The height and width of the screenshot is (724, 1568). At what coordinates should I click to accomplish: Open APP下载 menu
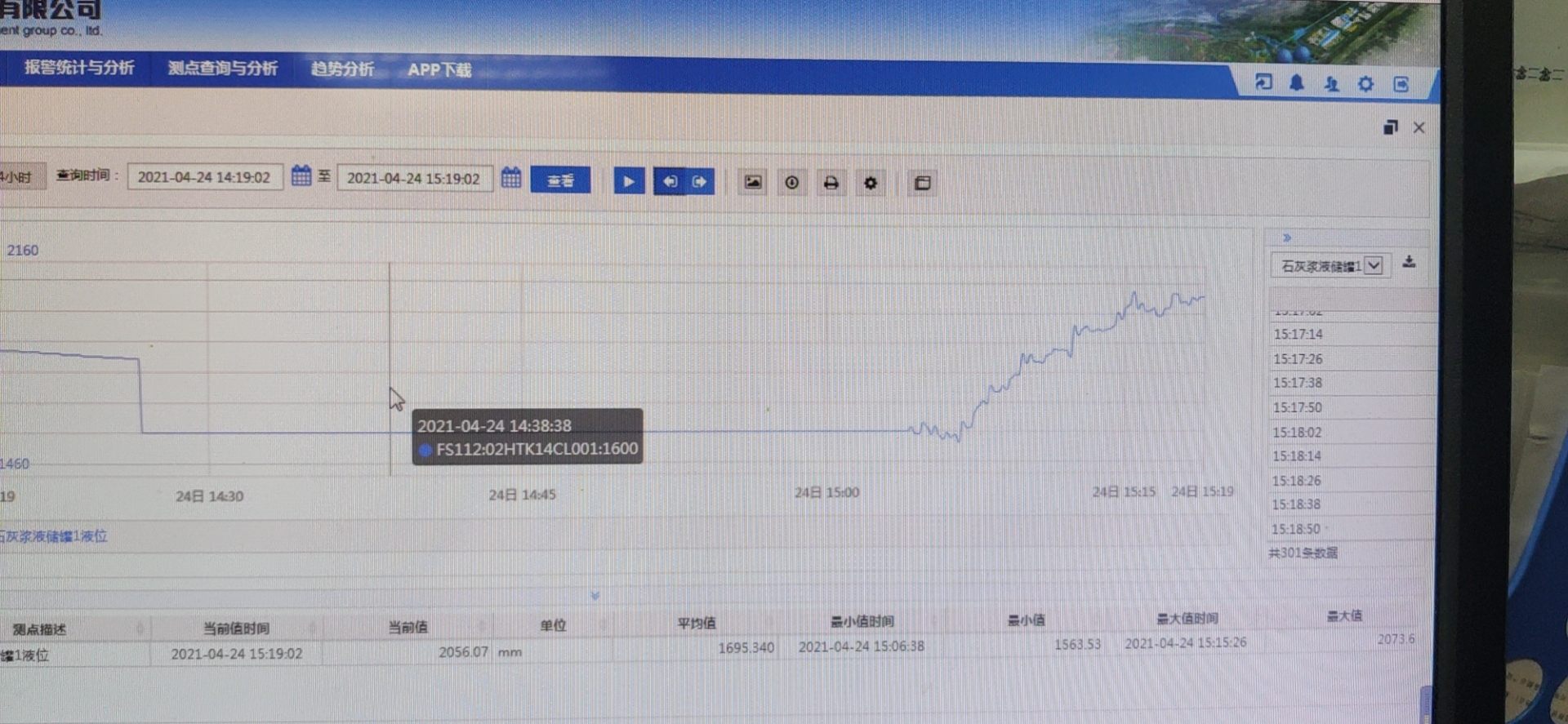pyautogui.click(x=439, y=69)
